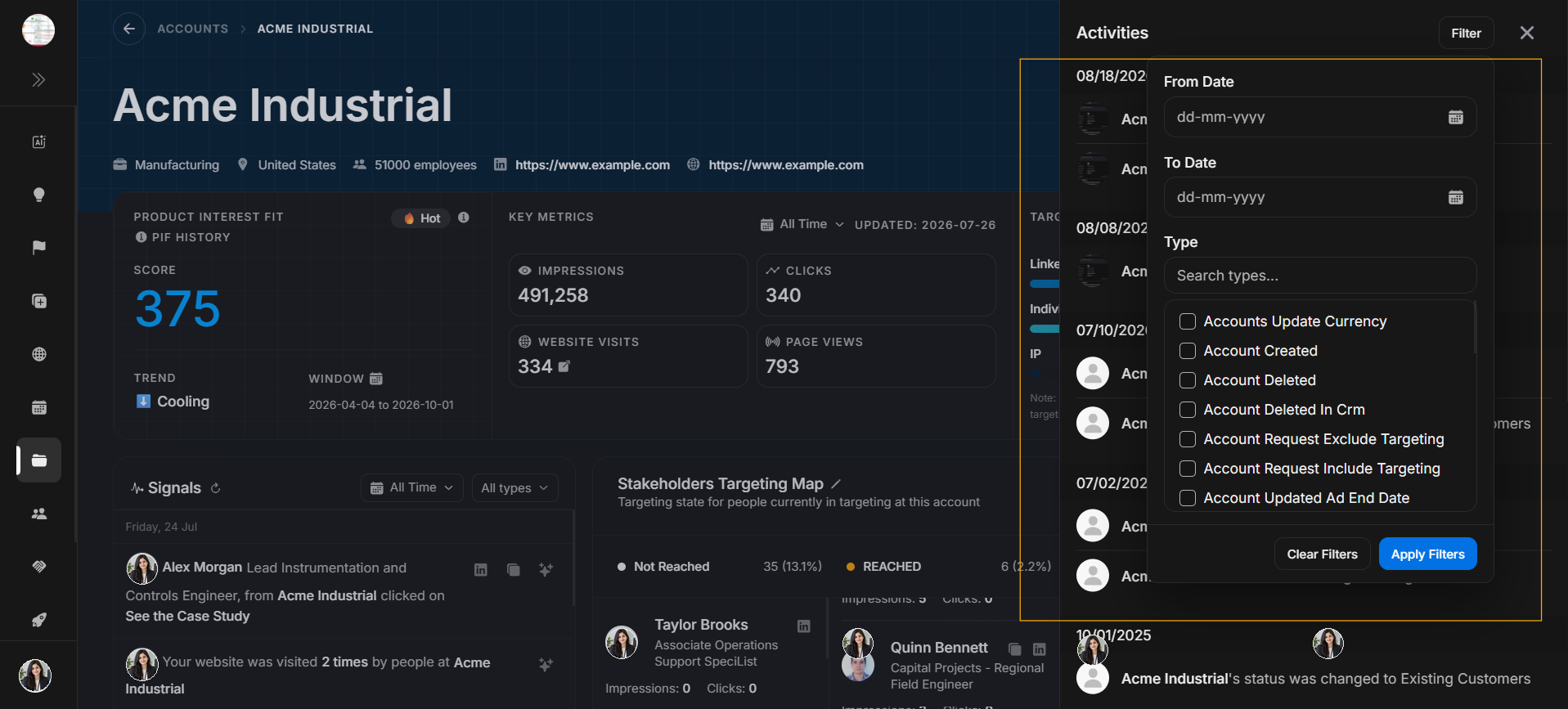Screen dimensions: 1568x709
Task: Click the To Date input field
Action: point(1319,197)
